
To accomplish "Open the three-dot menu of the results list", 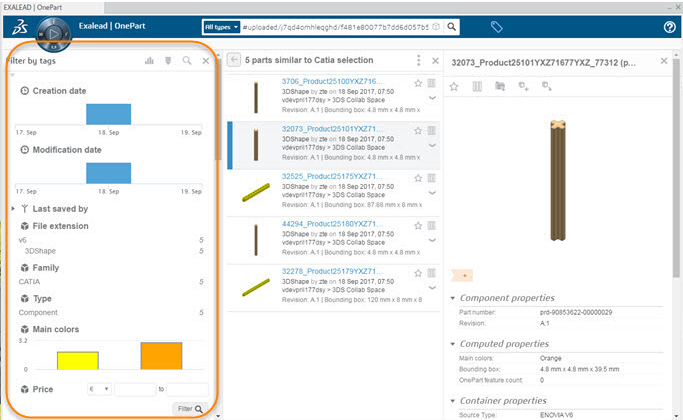I will [x=419, y=60].
